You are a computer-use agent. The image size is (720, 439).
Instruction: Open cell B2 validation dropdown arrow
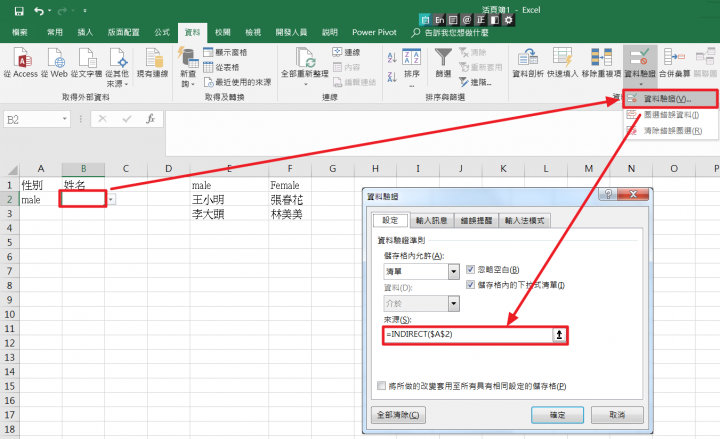[x=111, y=200]
